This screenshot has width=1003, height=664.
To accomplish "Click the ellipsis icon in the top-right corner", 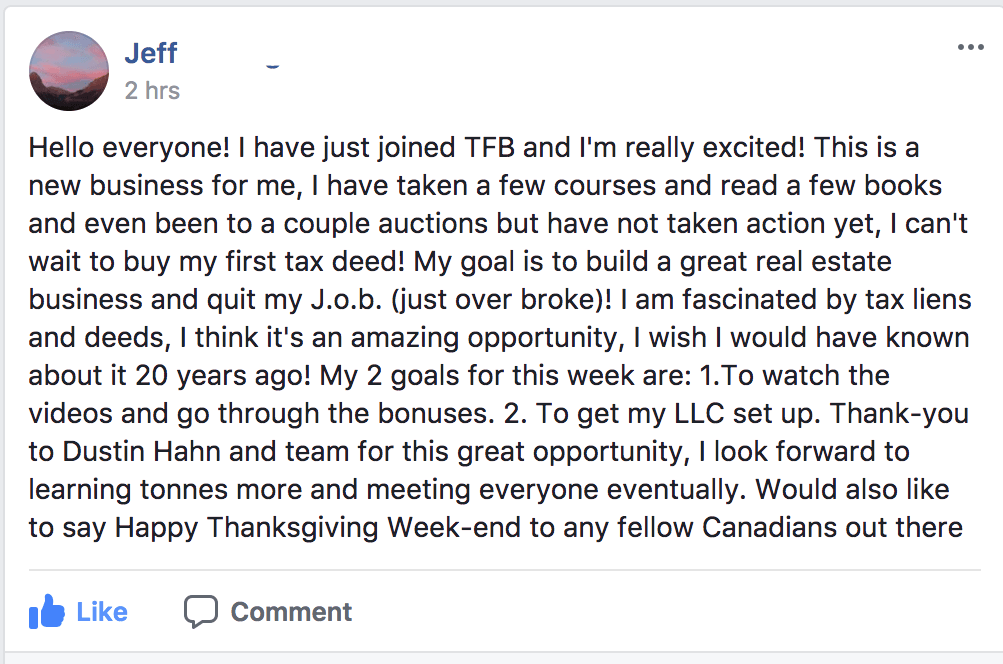I will coord(968,46).
